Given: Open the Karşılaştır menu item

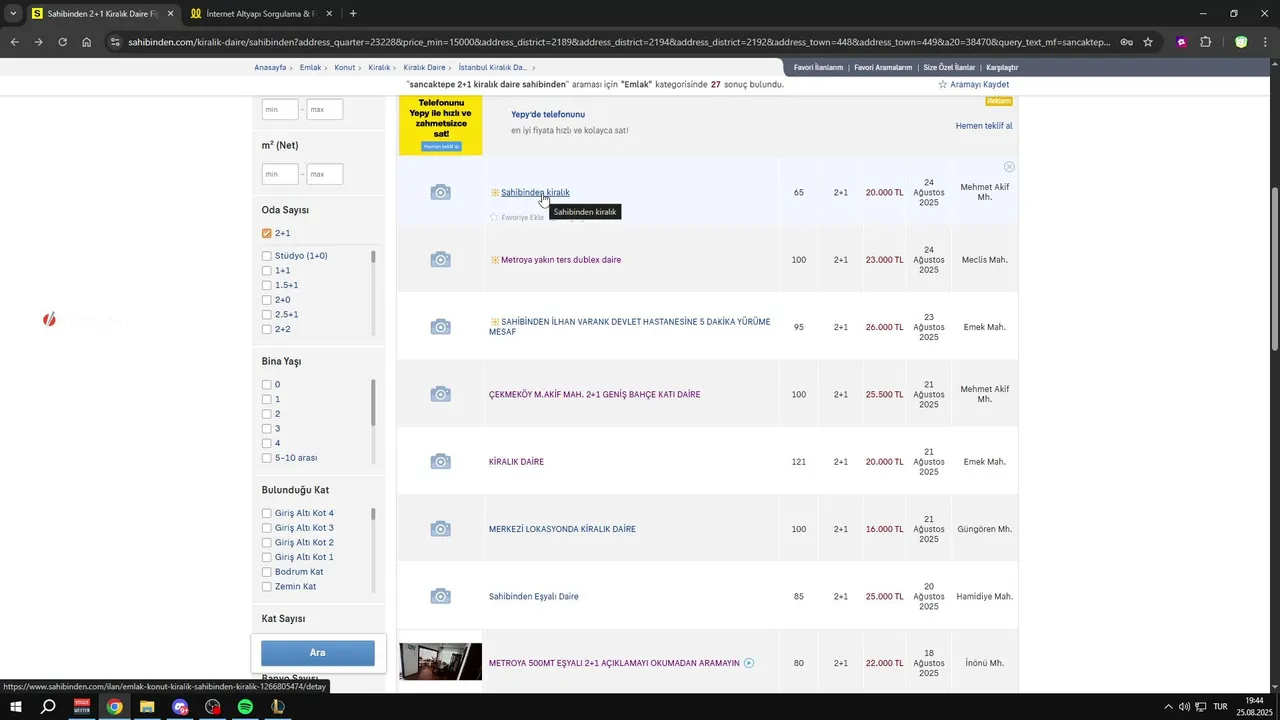Looking at the screenshot, I should coord(1002,67).
